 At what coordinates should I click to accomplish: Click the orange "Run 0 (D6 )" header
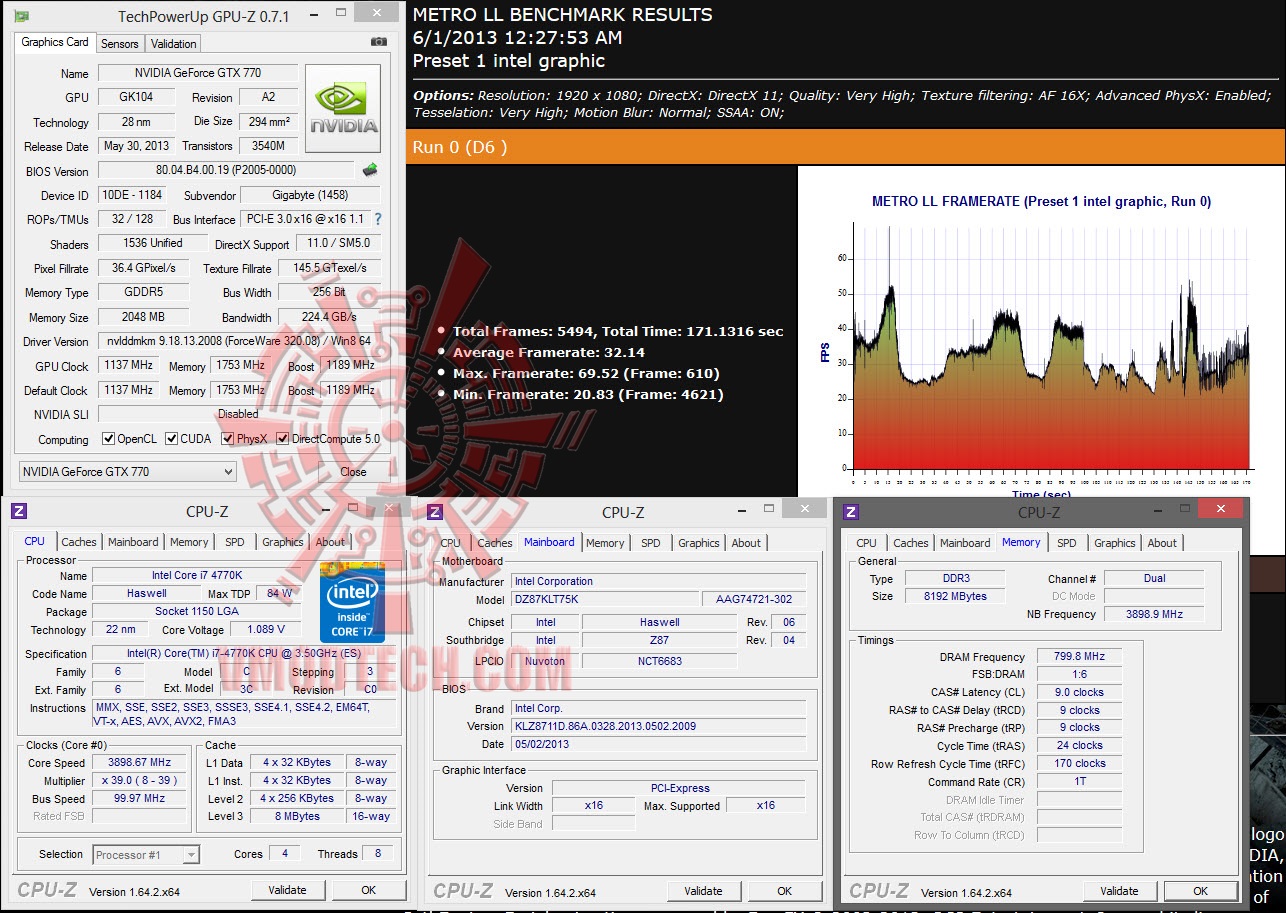point(846,147)
